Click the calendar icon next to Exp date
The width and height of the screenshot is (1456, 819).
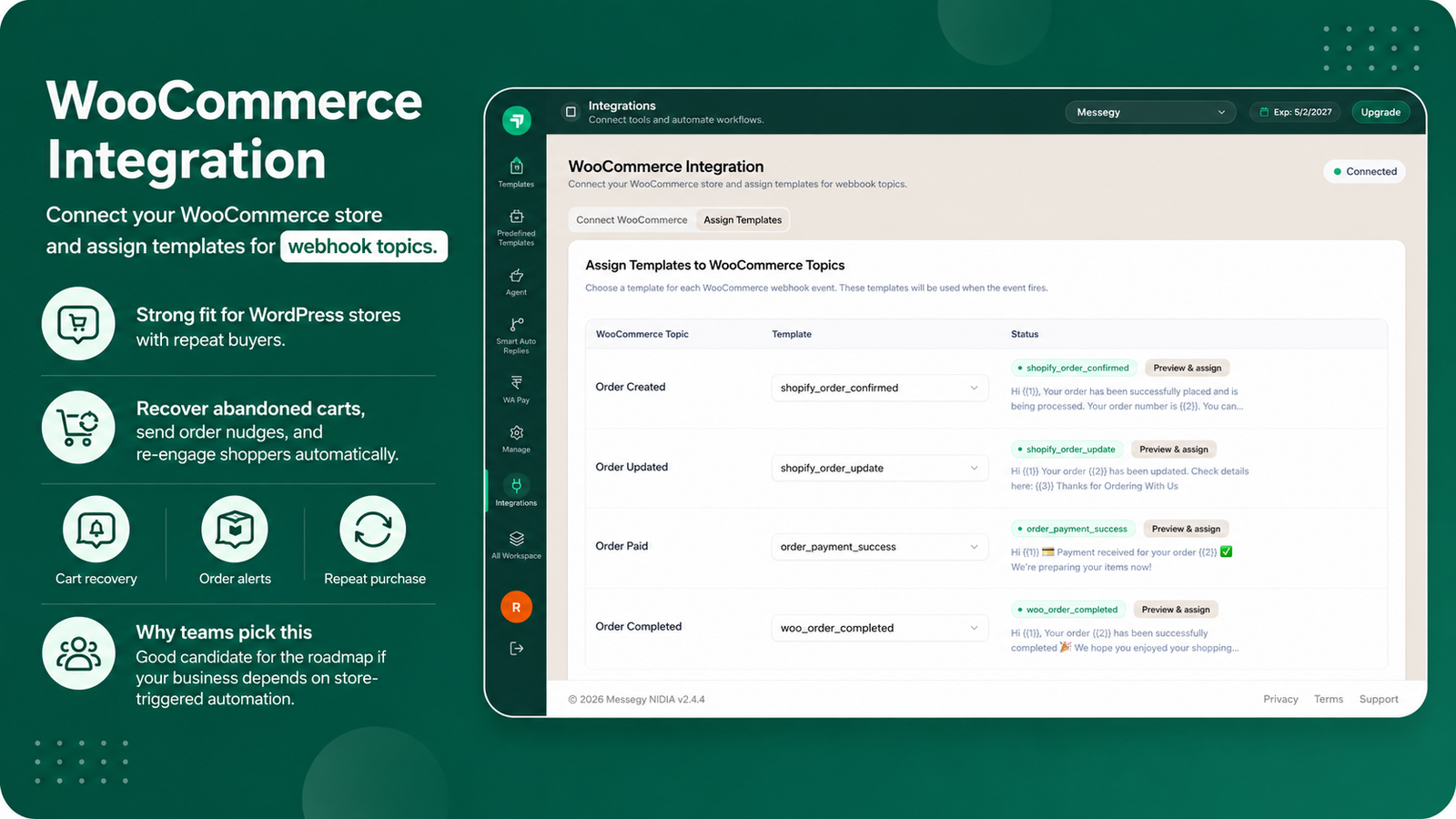(x=1264, y=112)
